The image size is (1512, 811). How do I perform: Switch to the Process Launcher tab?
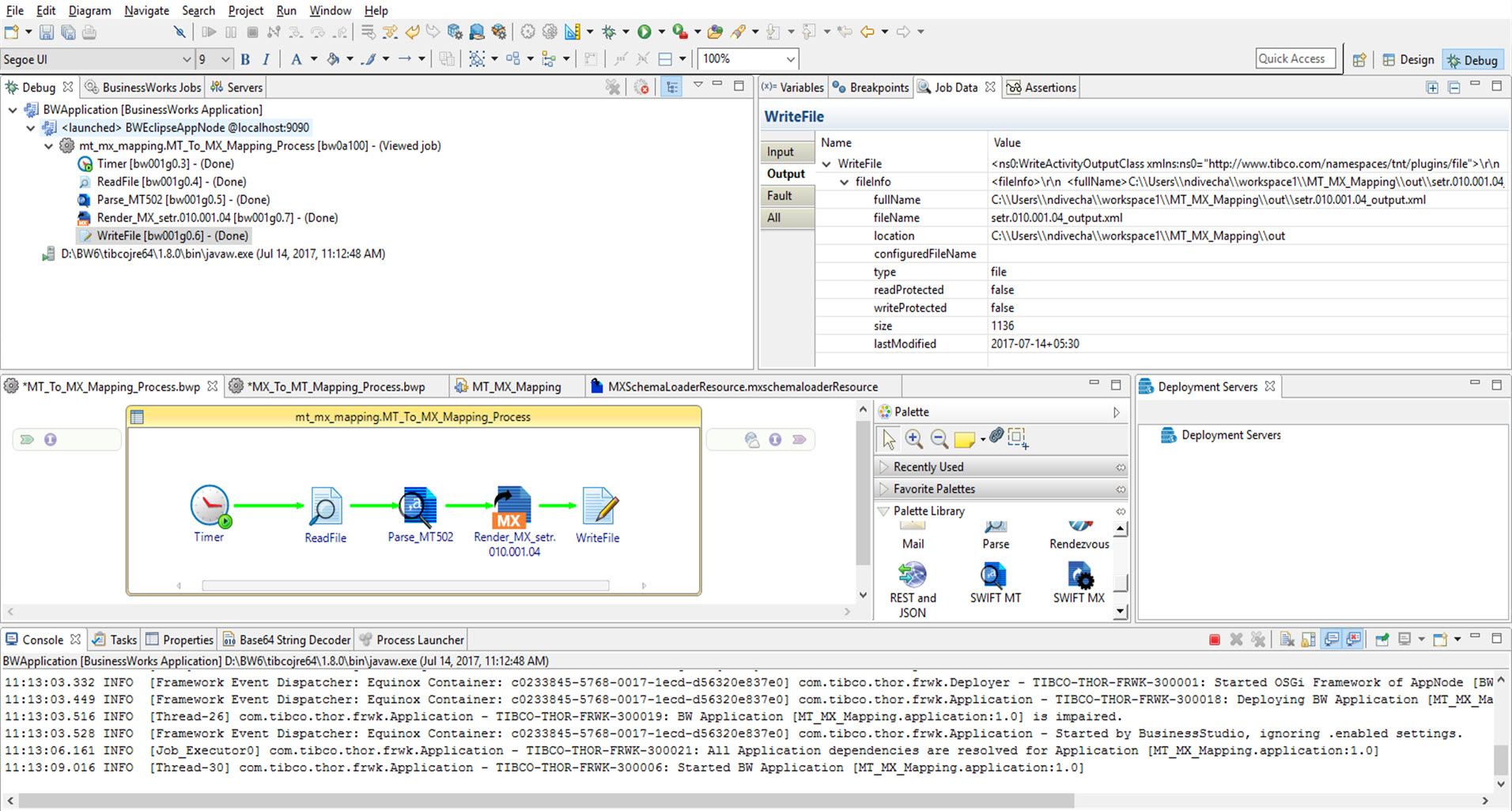click(x=411, y=639)
